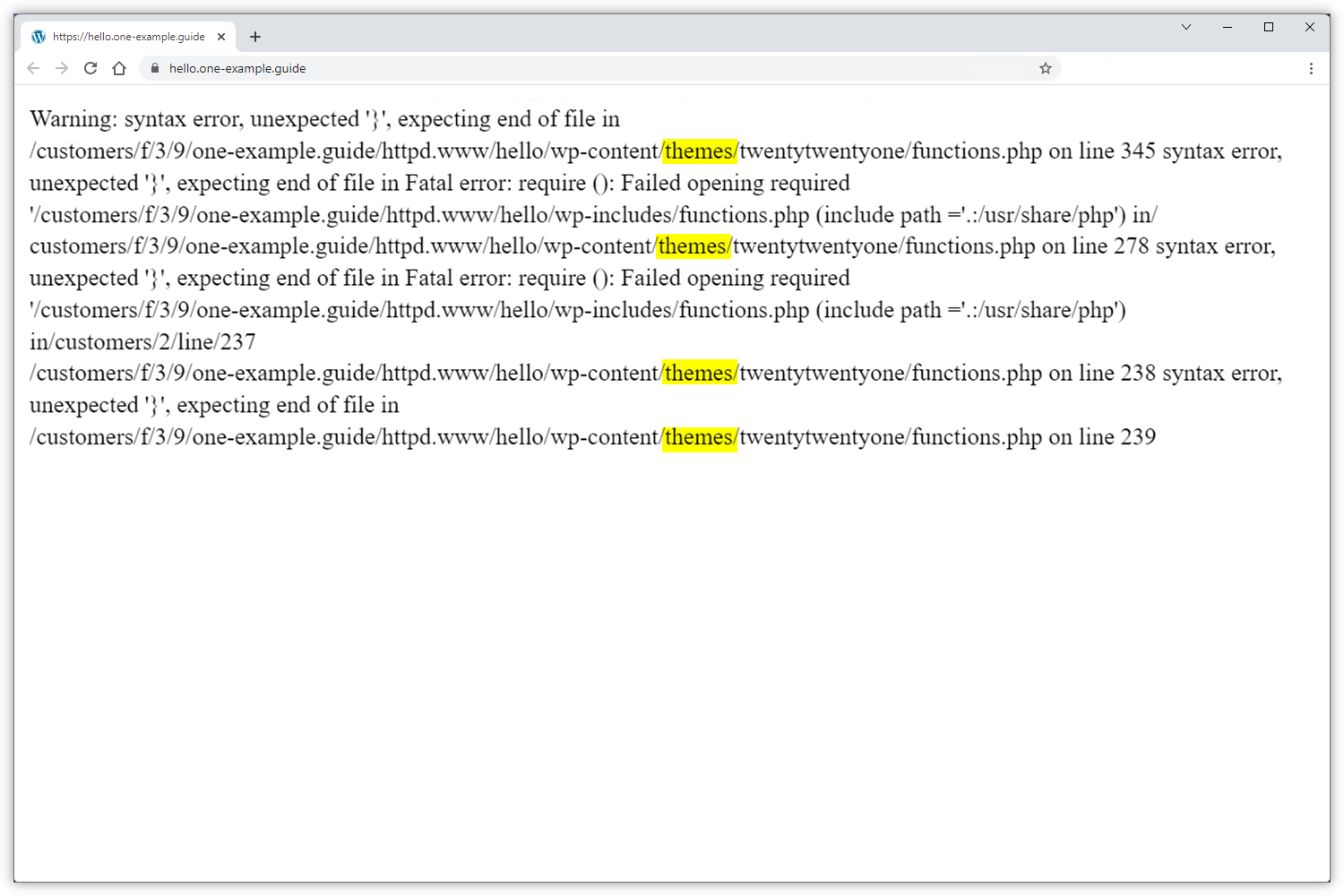Image resolution: width=1344 pixels, height=896 pixels.
Task: Close the browser window
Action: (1310, 27)
